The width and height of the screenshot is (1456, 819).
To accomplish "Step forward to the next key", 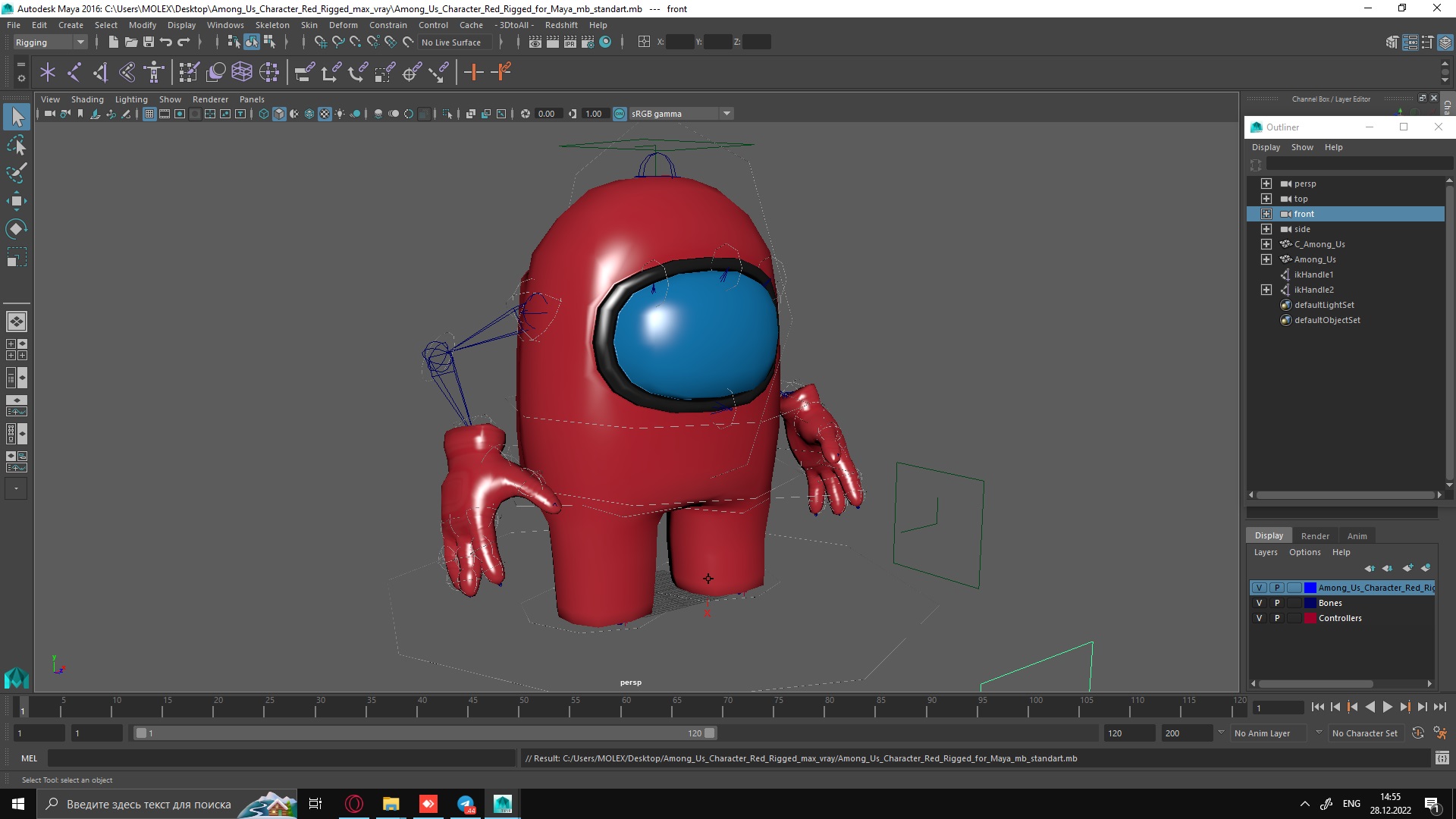I will coord(1404,708).
